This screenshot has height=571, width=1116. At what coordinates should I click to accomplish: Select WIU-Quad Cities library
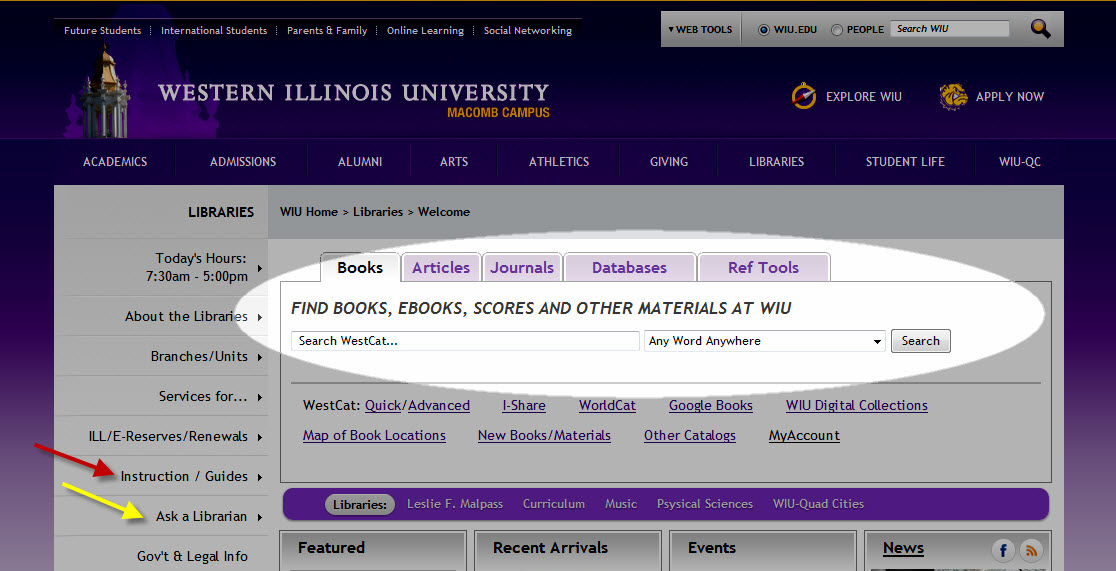[x=818, y=503]
